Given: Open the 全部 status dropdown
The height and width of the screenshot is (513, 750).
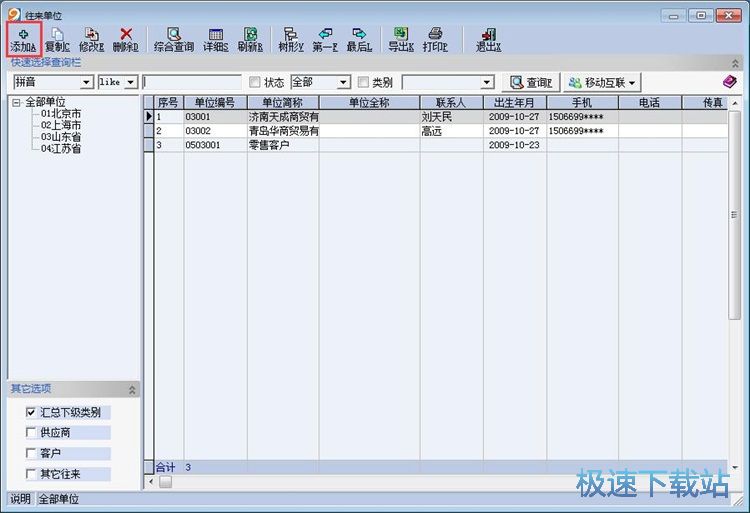Looking at the screenshot, I should (x=343, y=82).
